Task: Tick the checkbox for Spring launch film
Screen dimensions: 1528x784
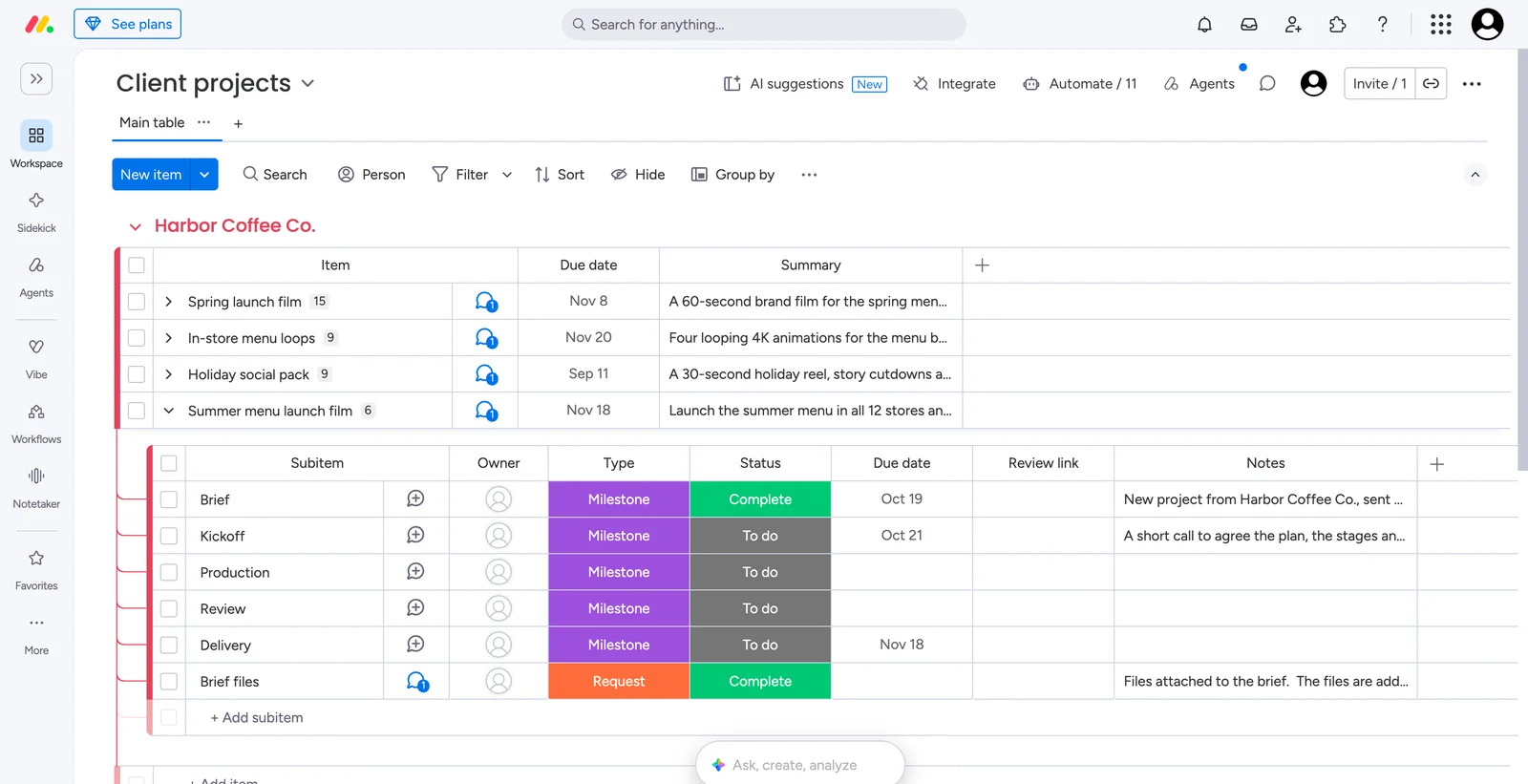Action: pyautogui.click(x=137, y=302)
